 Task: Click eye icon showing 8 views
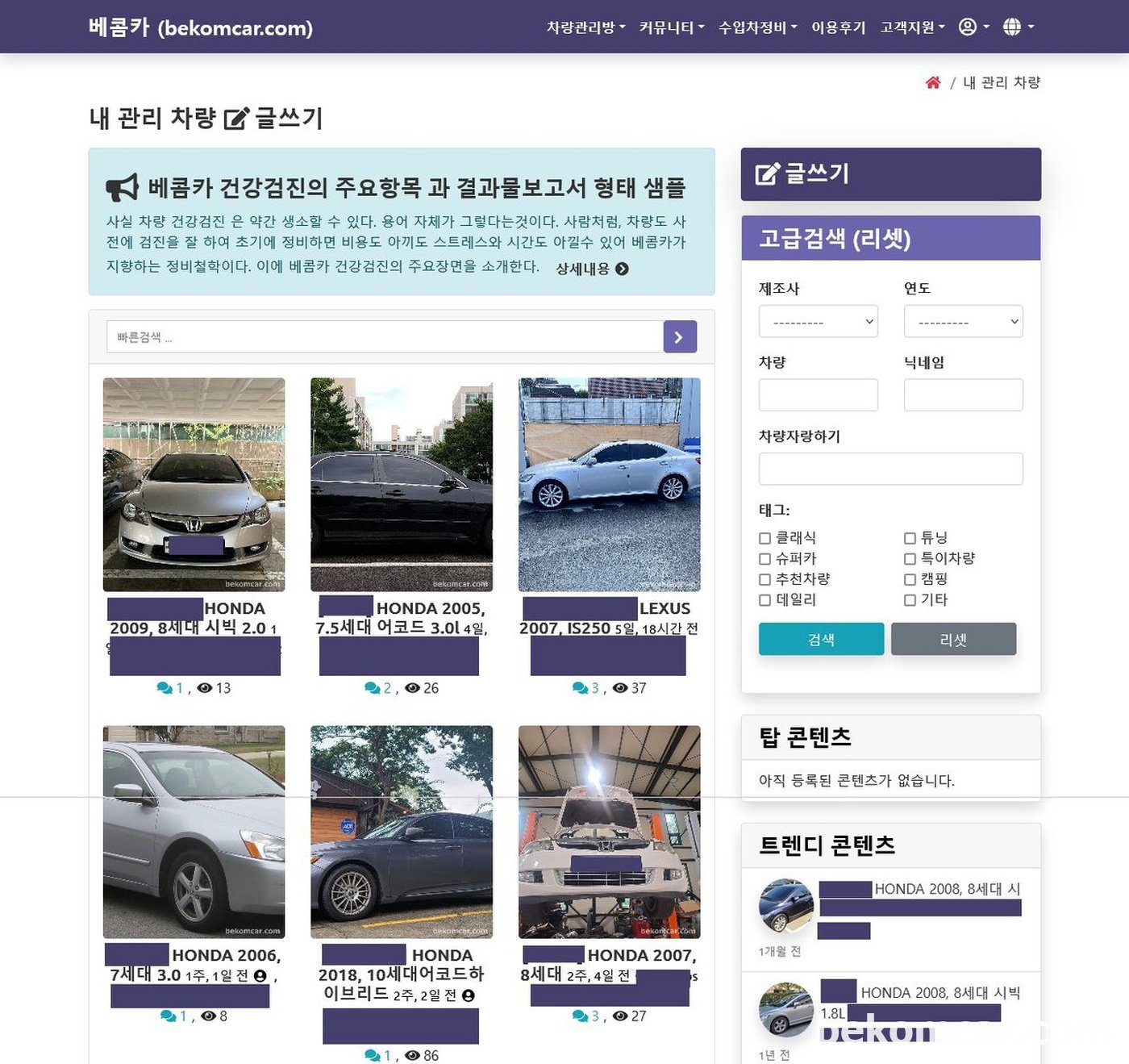(208, 1016)
